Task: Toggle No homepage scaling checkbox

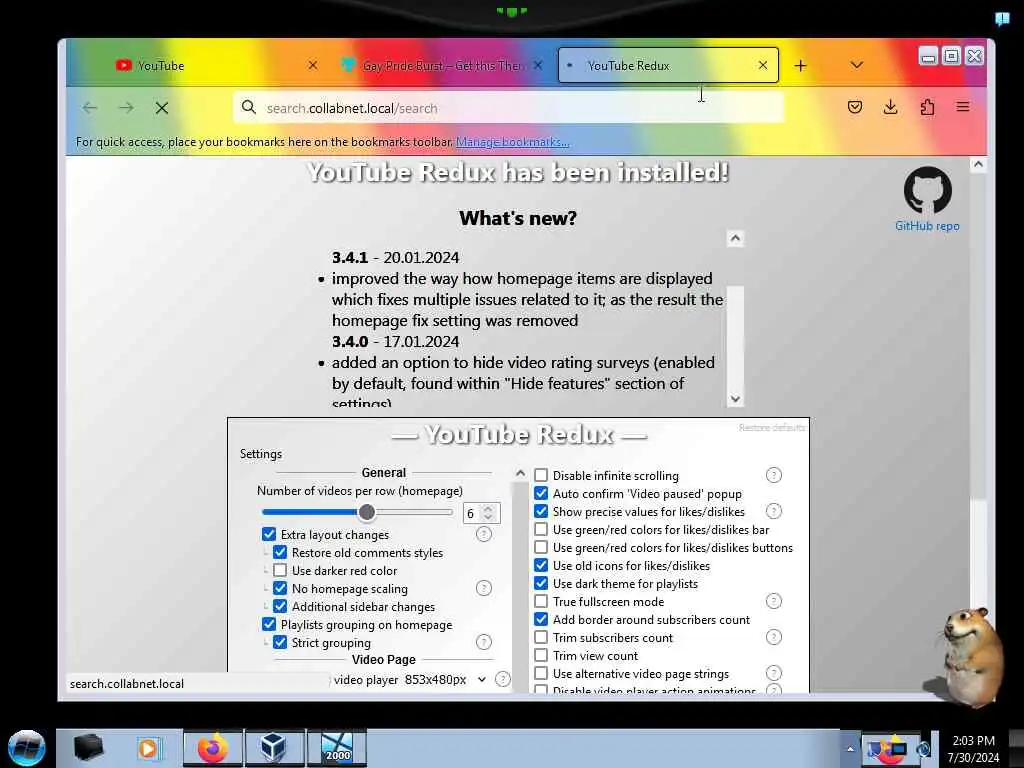Action: point(280,588)
